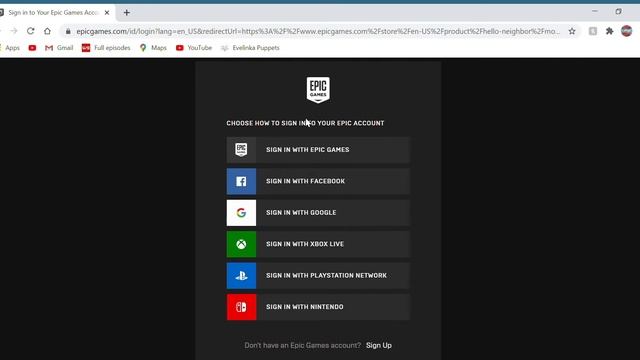Open a new browser tab
640x360 pixels.
tap(127, 13)
